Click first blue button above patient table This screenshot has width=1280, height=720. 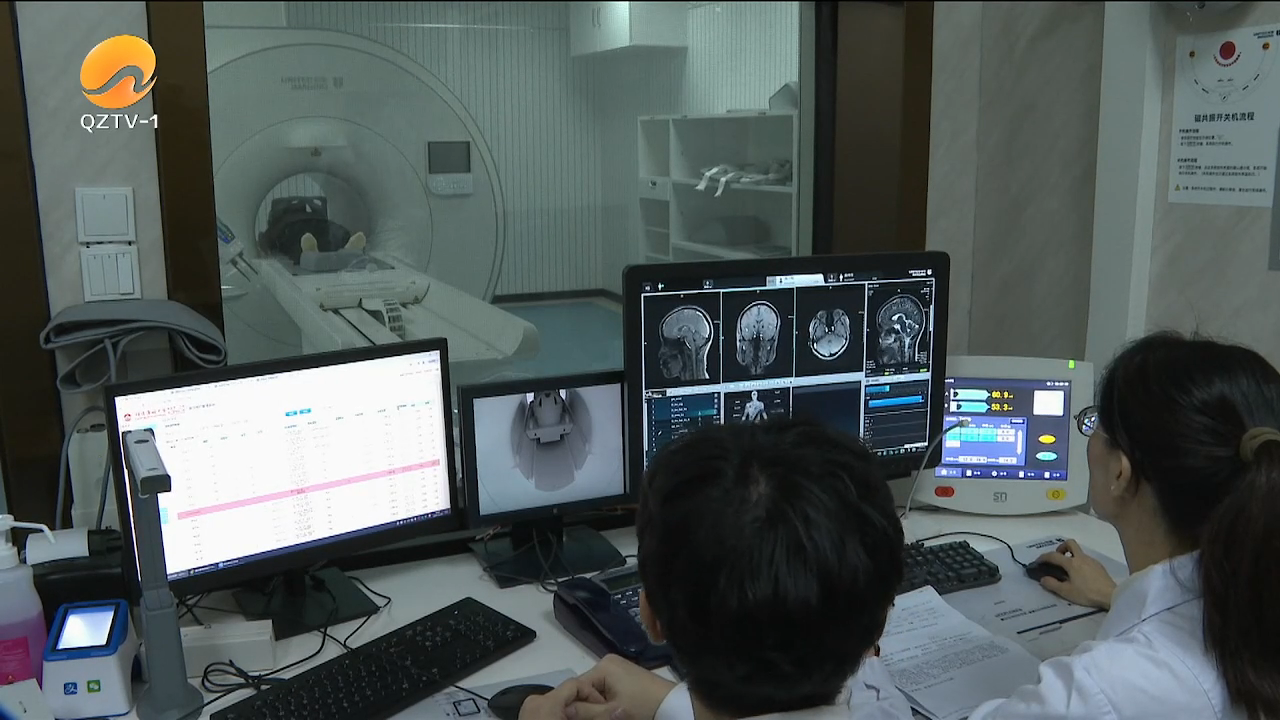(291, 411)
